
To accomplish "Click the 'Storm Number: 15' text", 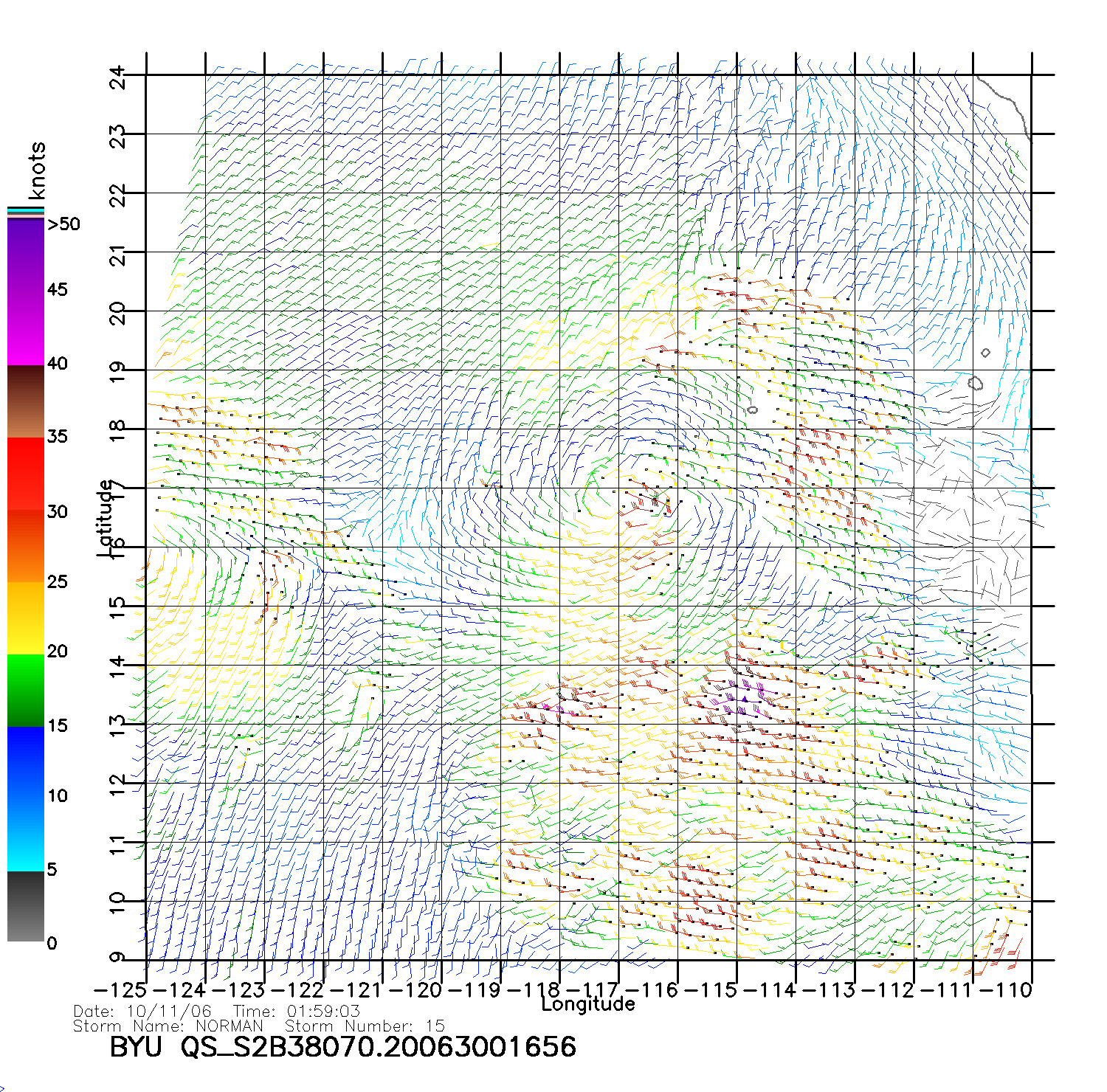I will point(365,1026).
